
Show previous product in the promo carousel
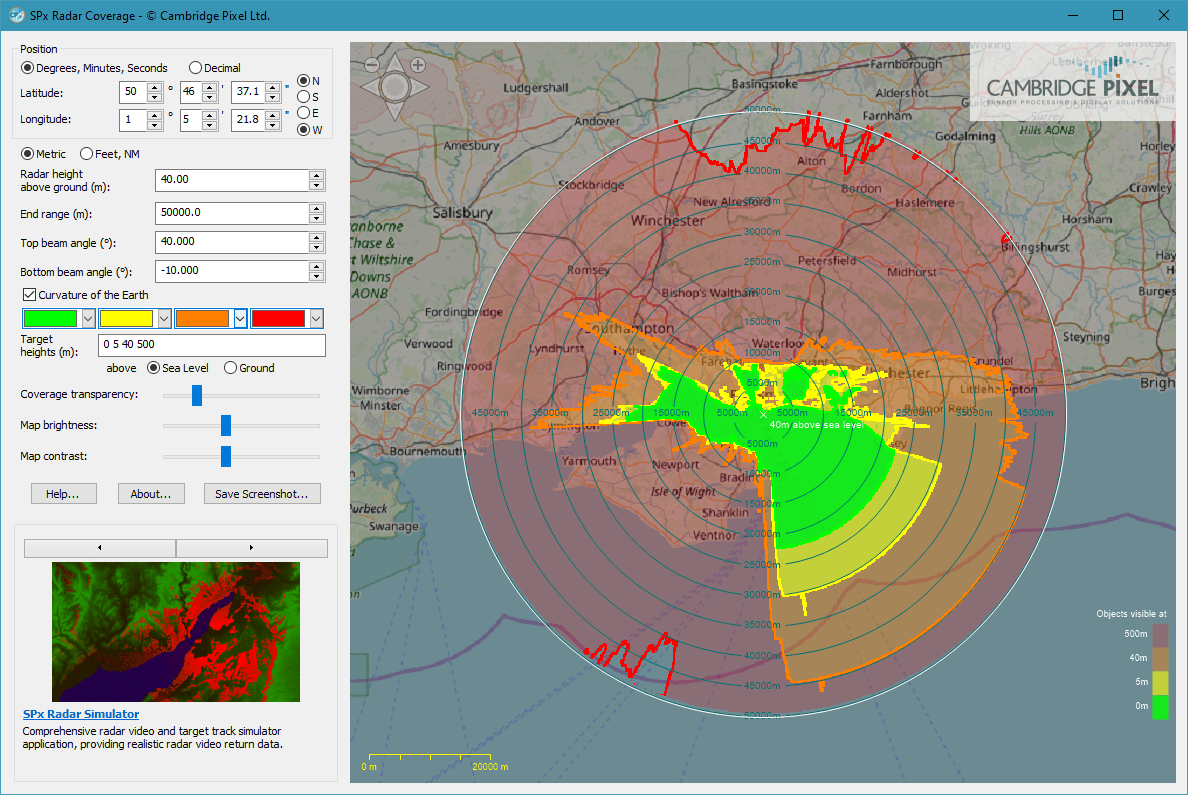[98, 547]
